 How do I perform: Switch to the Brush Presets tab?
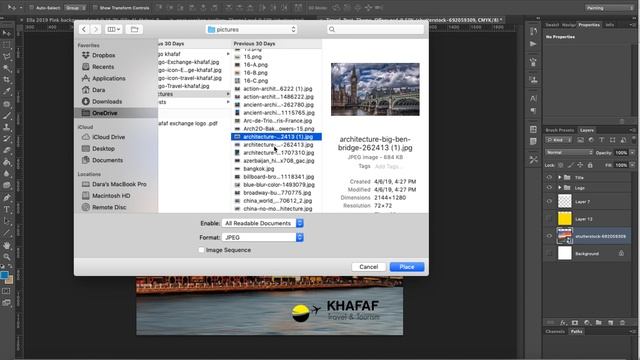pyautogui.click(x=560, y=130)
